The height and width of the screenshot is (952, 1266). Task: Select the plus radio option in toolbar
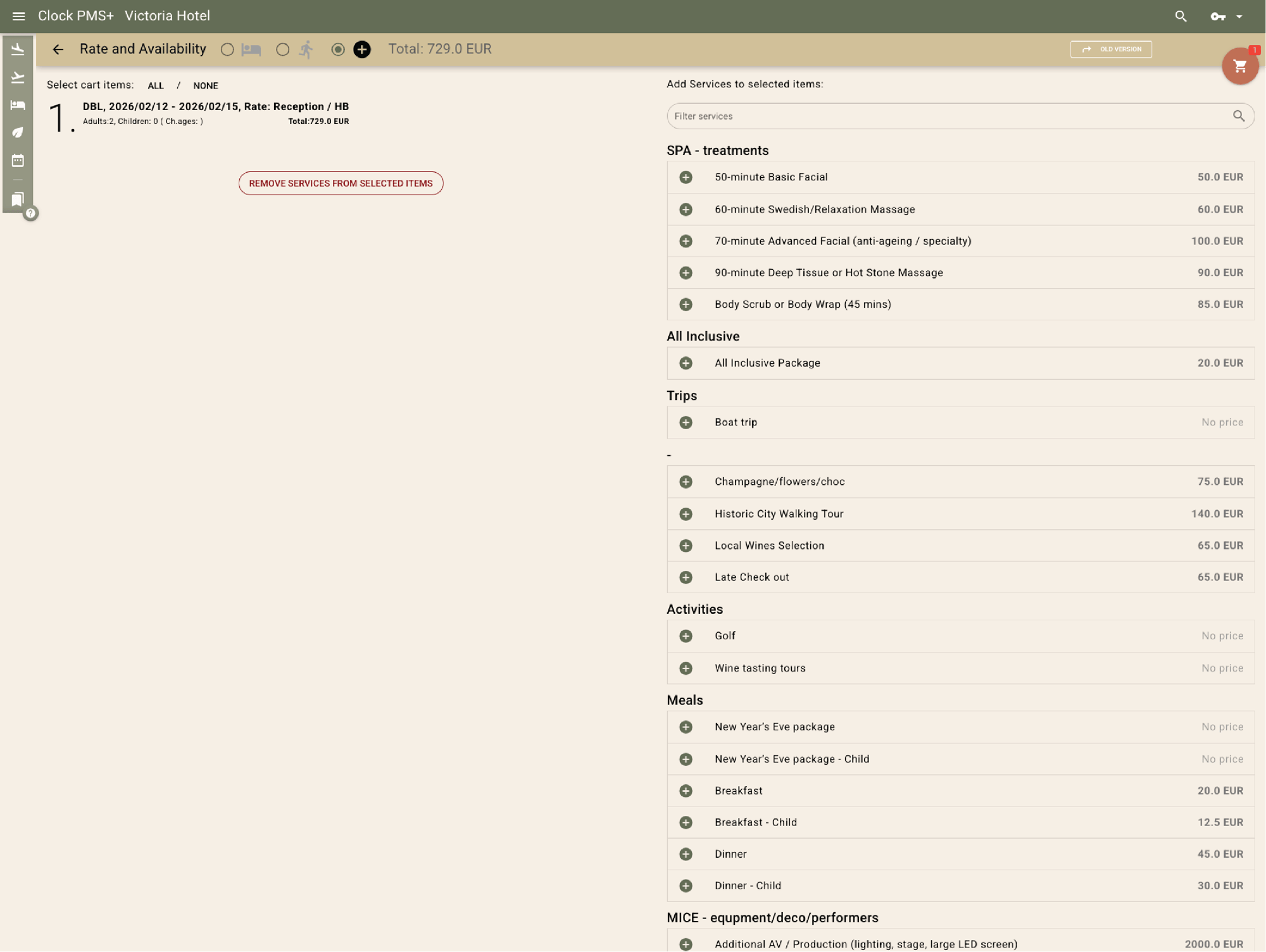[339, 49]
